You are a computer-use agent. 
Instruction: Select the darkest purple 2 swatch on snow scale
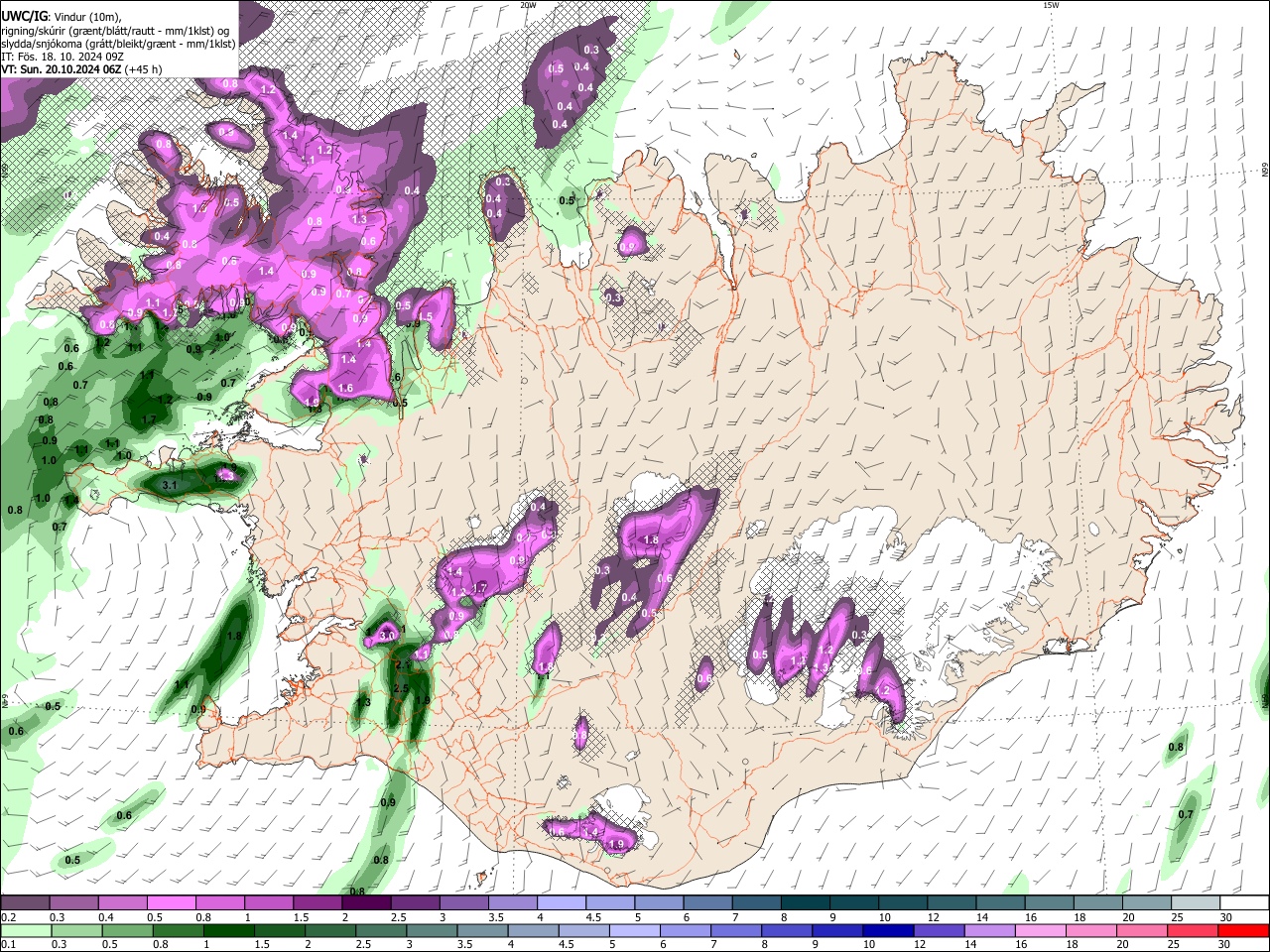pyautogui.click(x=366, y=903)
